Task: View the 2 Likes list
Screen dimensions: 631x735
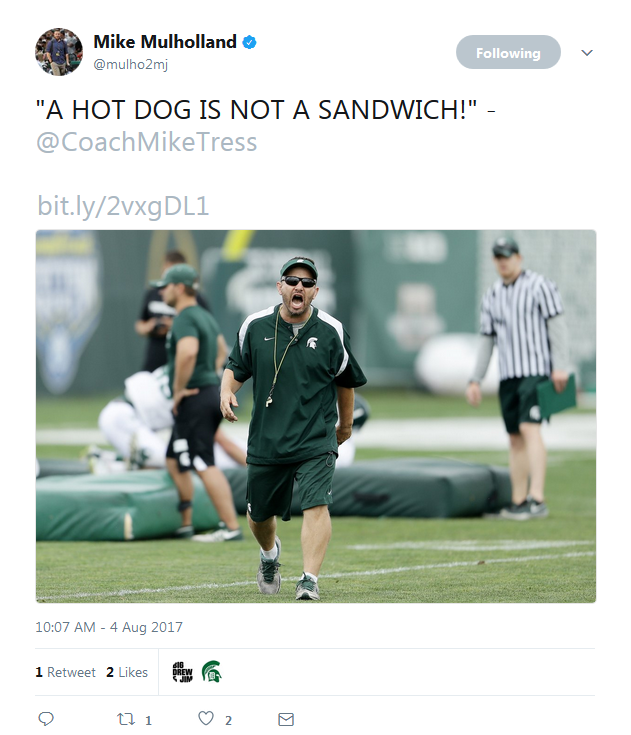Action: (127, 672)
